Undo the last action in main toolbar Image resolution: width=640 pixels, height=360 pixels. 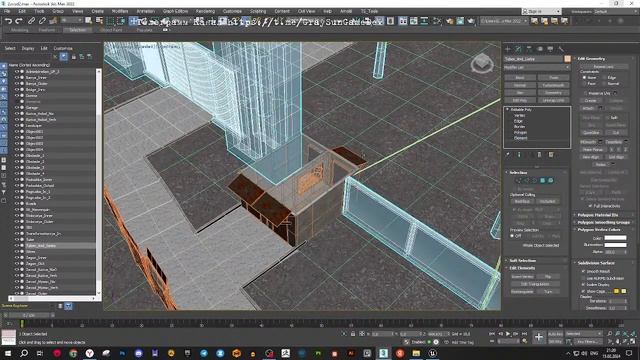8,20
